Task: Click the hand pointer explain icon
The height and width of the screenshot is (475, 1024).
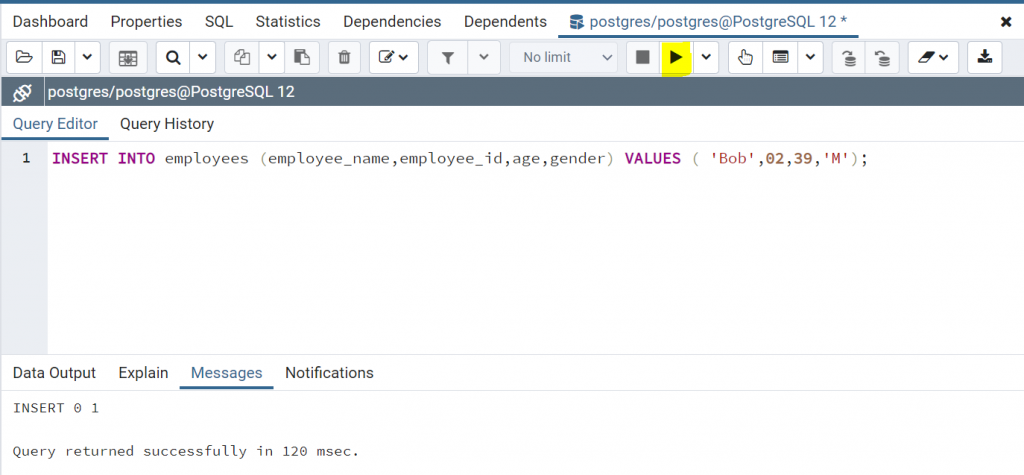Action: pos(745,57)
